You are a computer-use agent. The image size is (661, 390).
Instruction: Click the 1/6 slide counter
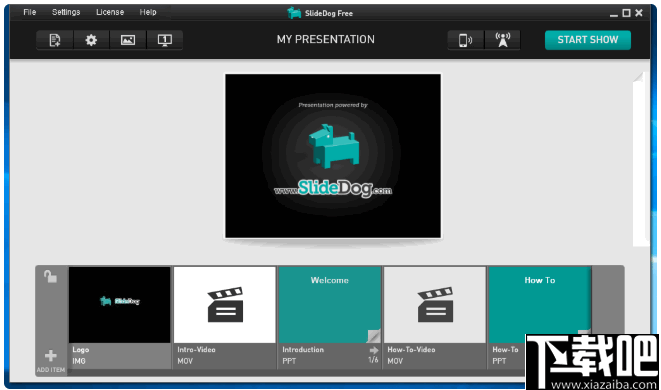tap(373, 360)
